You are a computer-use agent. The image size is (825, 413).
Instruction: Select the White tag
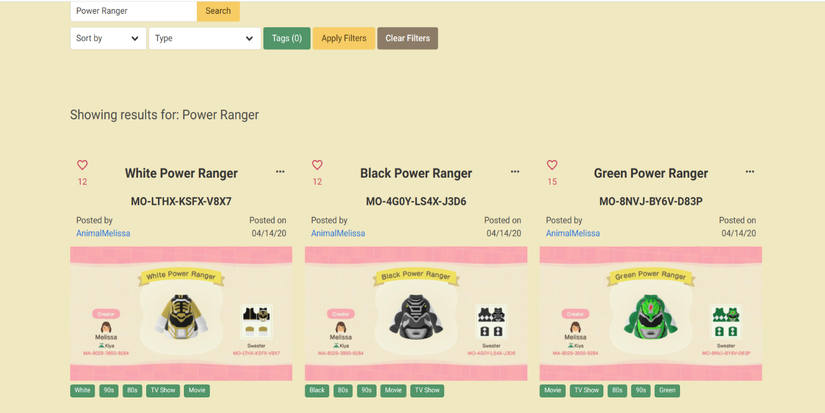point(83,390)
